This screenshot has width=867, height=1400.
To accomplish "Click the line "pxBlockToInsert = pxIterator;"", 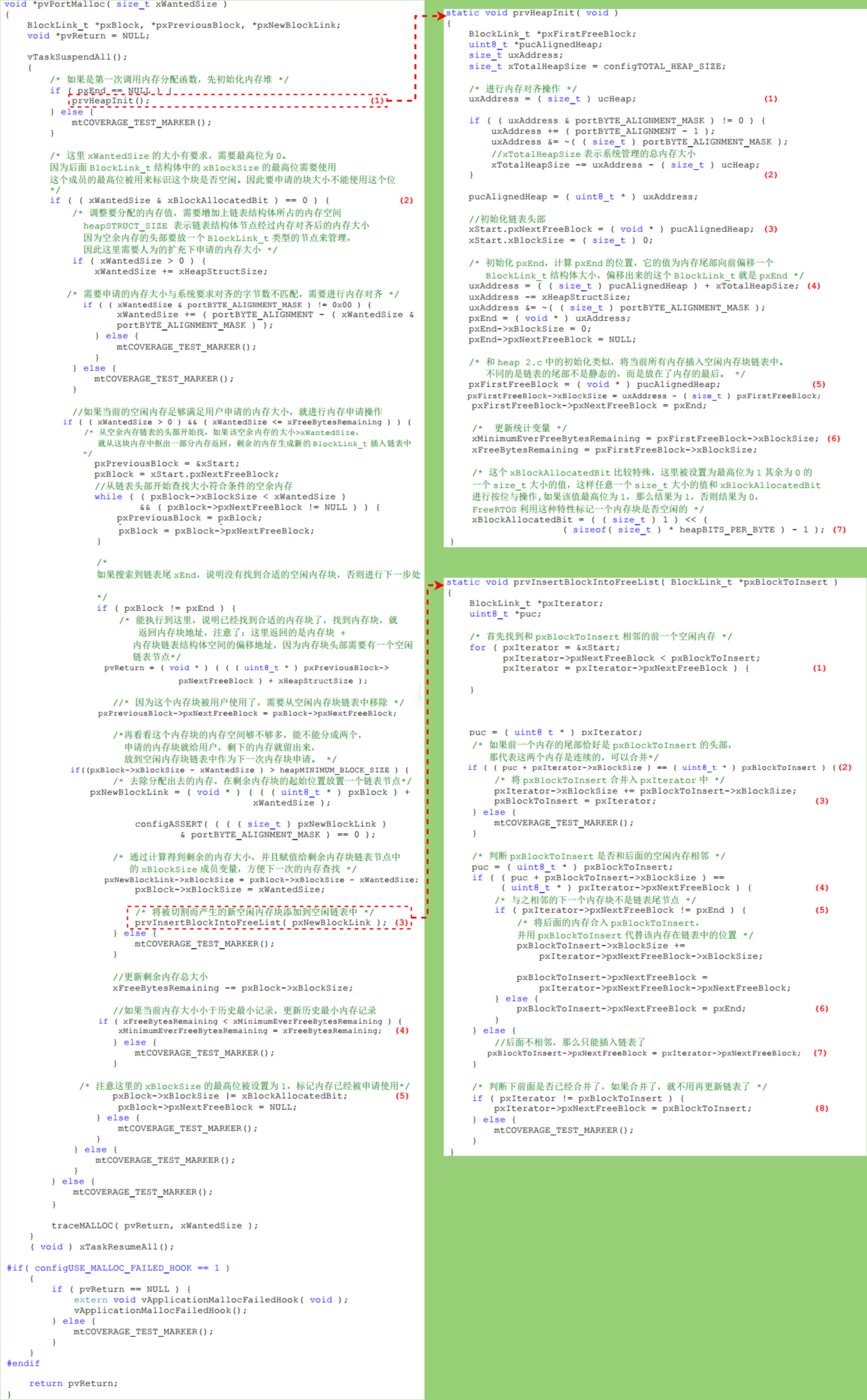I will pos(575,801).
